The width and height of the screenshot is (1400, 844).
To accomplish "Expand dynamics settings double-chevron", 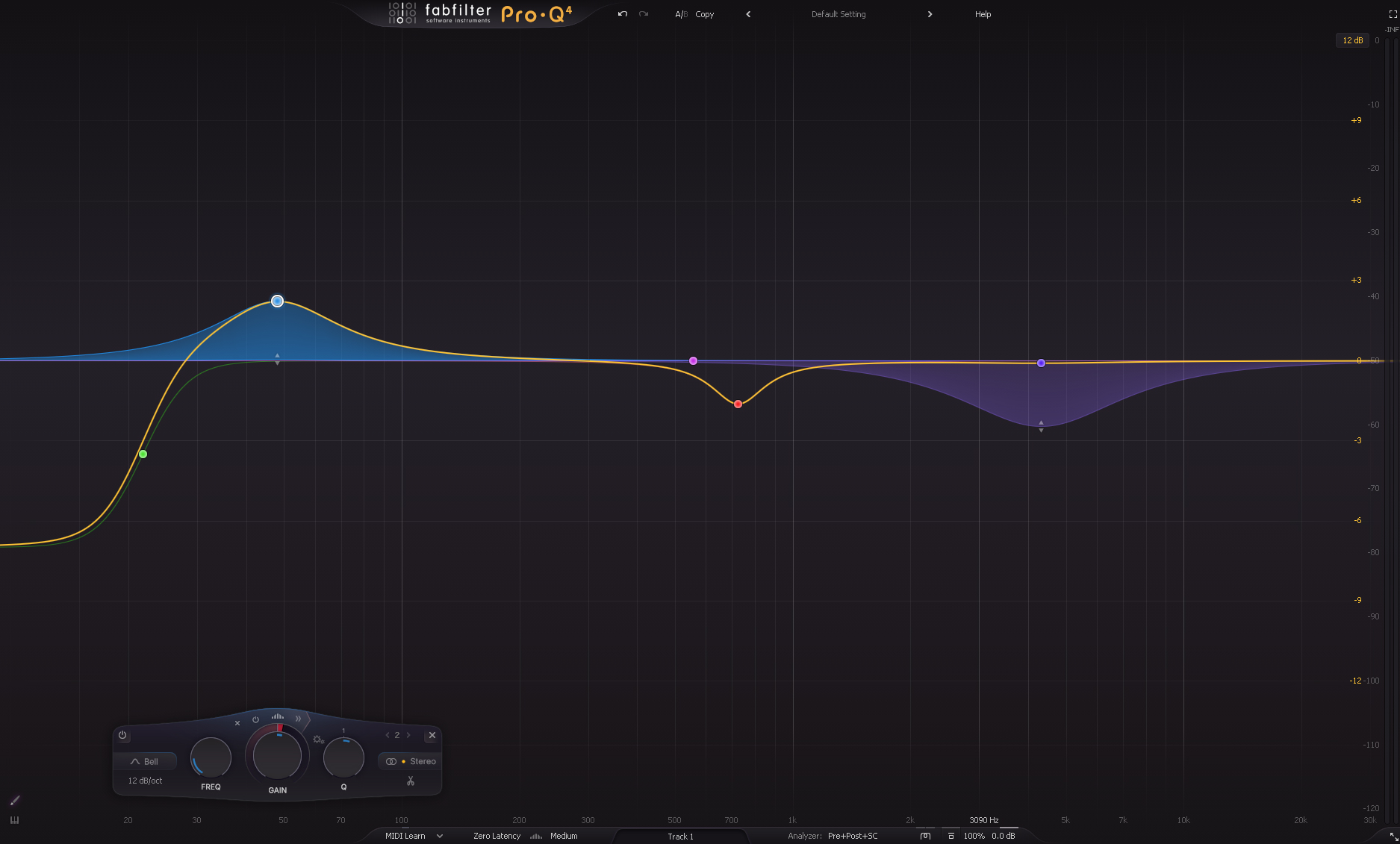I will pos(298,719).
